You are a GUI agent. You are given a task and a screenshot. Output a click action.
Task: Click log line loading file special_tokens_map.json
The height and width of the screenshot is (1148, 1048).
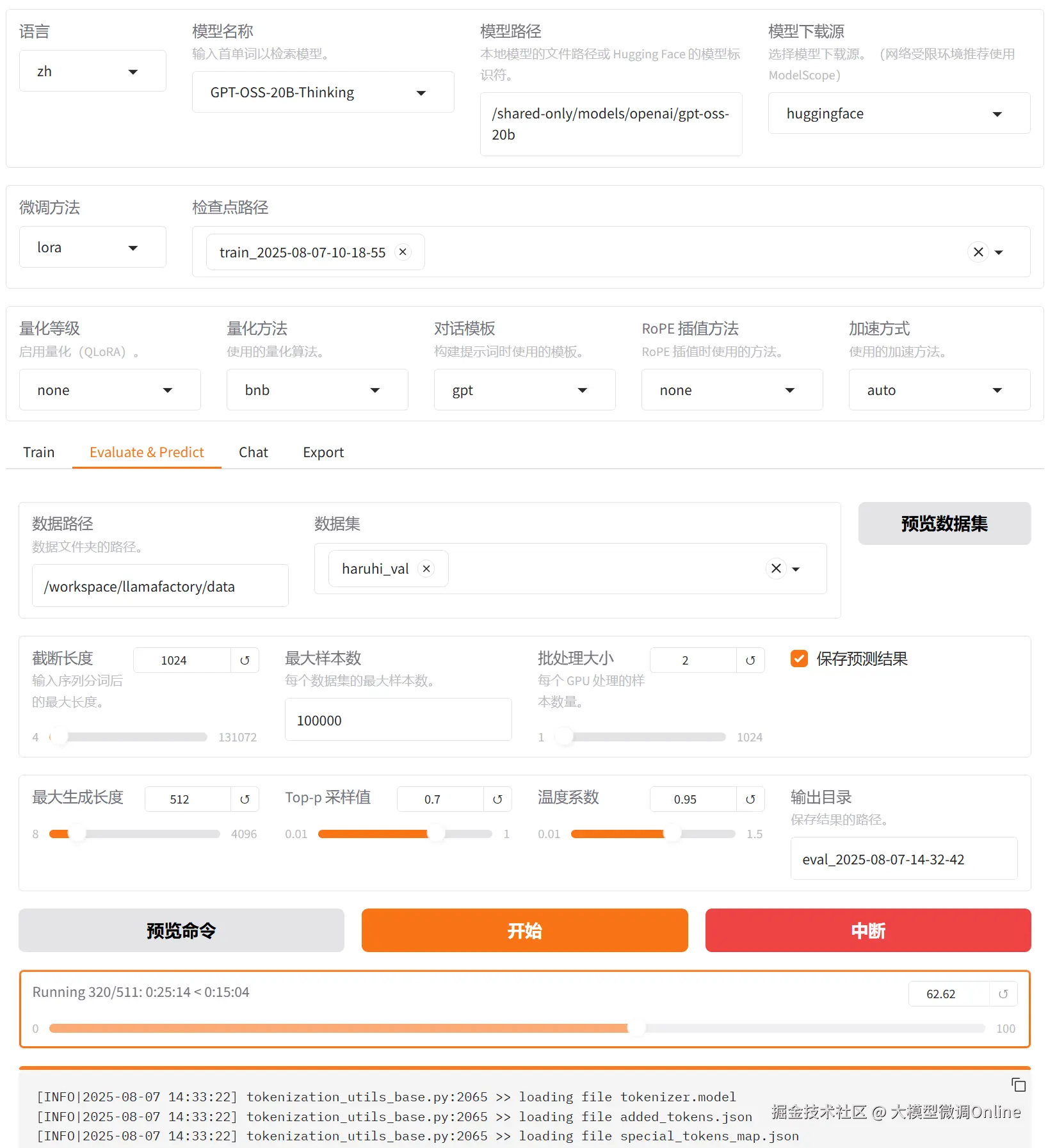click(x=417, y=1136)
